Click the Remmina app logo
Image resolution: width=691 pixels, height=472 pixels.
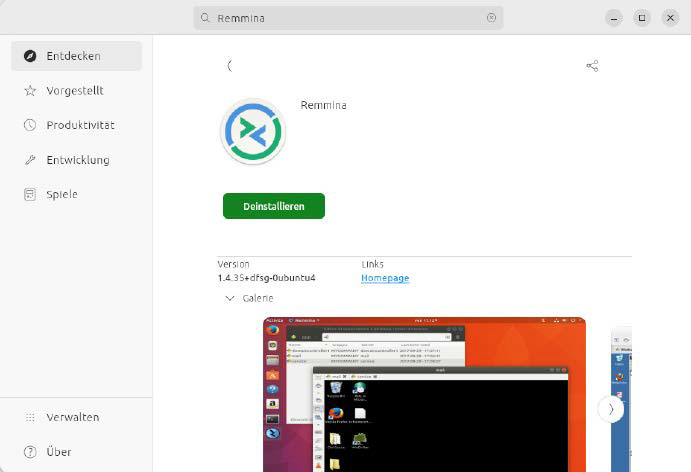253,131
